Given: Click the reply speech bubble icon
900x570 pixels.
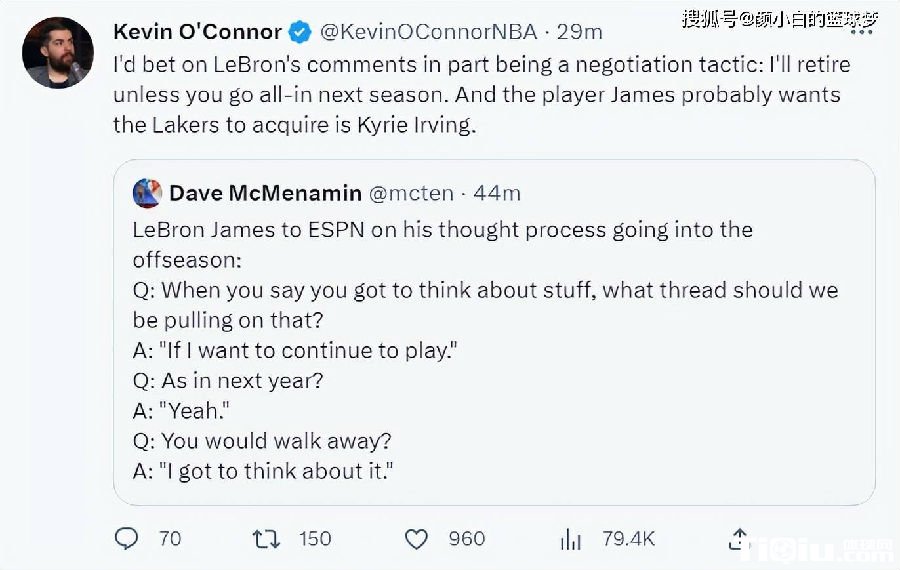Looking at the screenshot, I should 127,538.
